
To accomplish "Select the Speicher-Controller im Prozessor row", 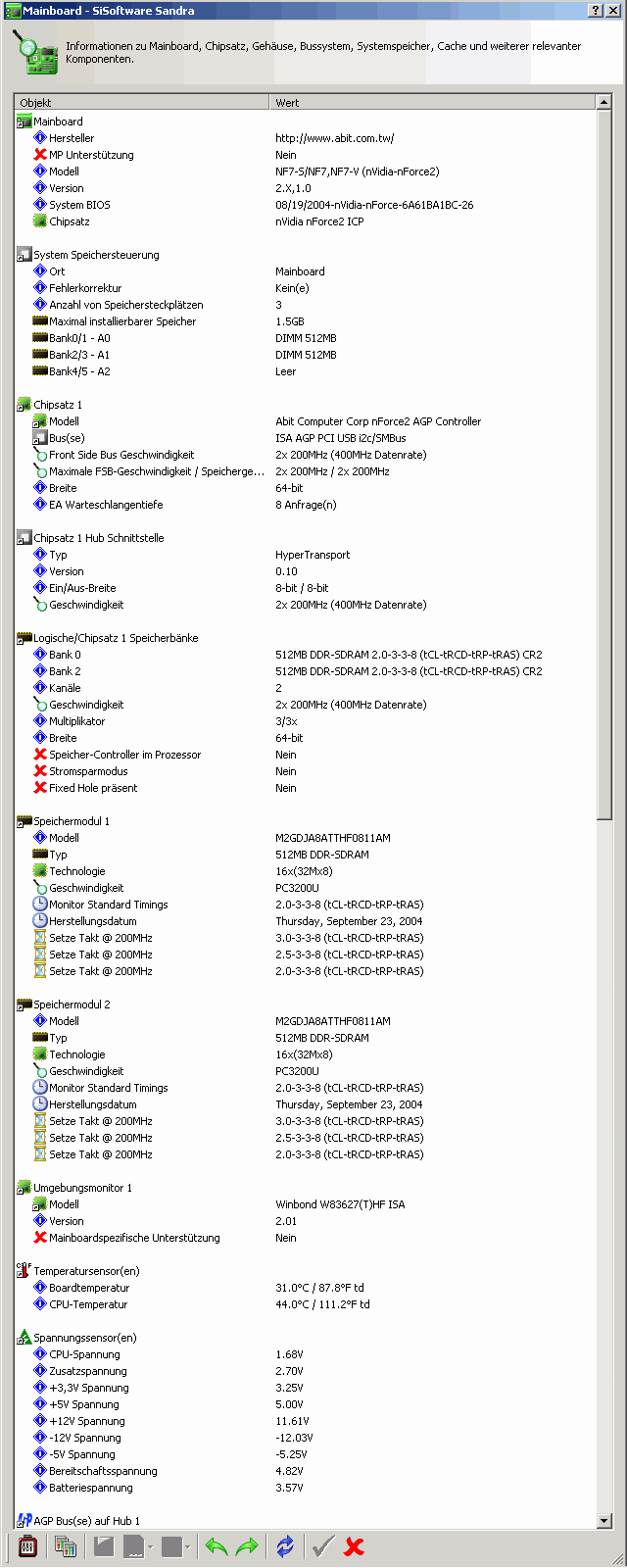I will tap(305, 755).
